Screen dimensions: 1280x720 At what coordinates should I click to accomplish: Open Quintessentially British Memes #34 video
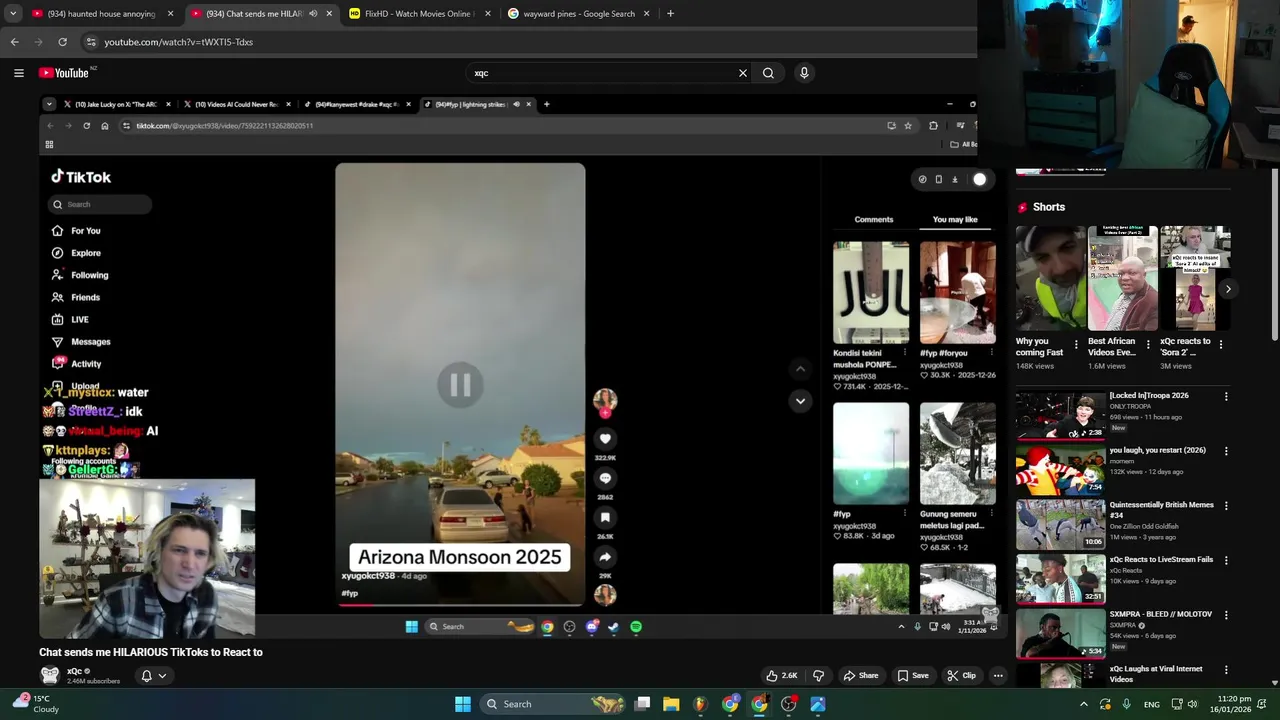tap(1060, 524)
